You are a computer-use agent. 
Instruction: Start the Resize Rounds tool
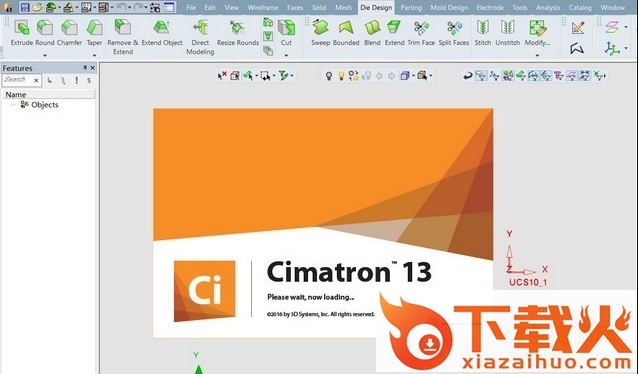pyautogui.click(x=238, y=33)
